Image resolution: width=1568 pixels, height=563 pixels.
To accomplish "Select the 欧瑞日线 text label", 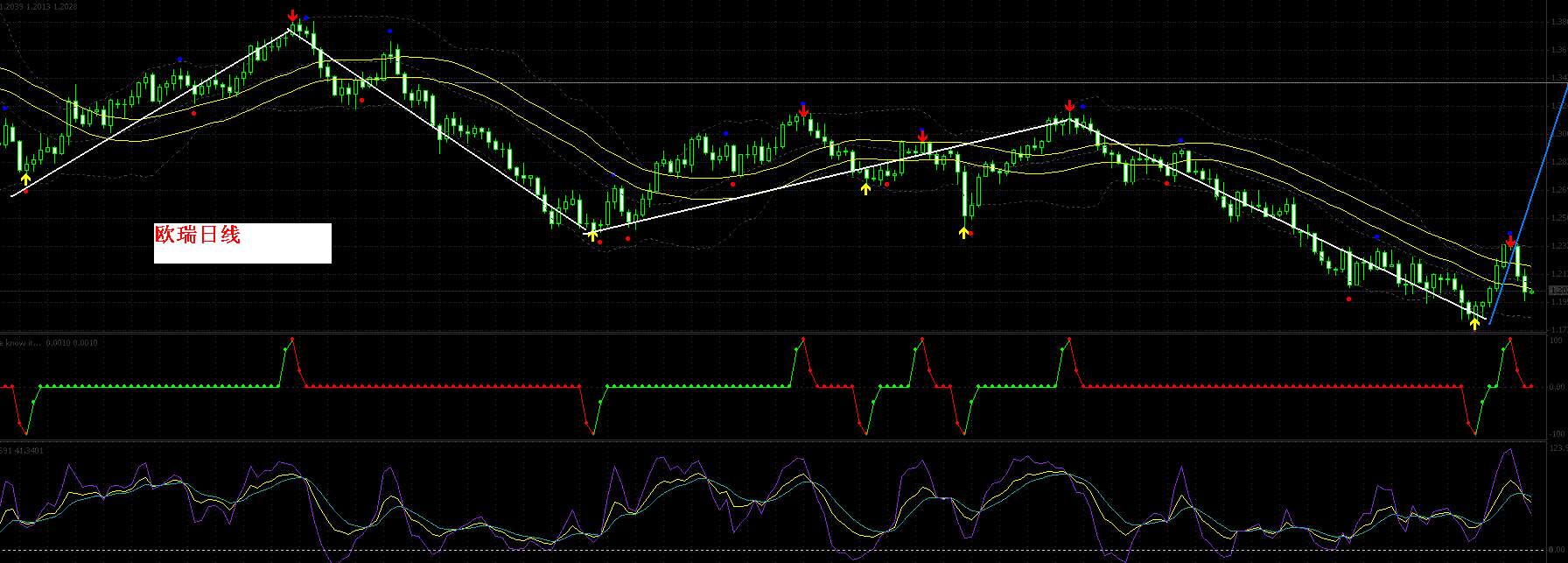I will 197,235.
